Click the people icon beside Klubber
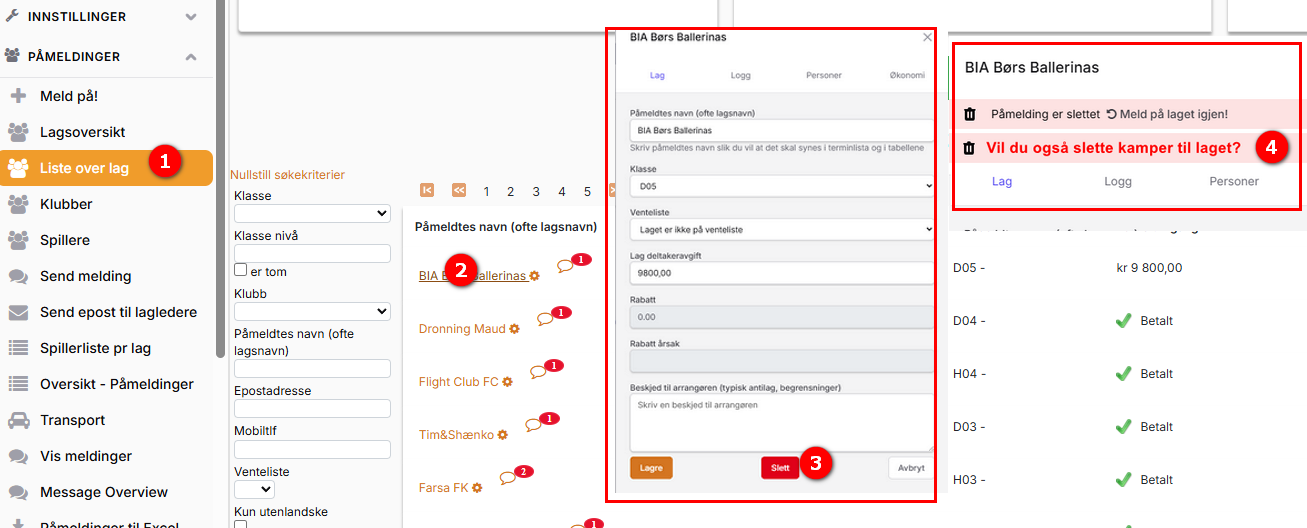Screen dimensions: 1307x528 coord(18,204)
